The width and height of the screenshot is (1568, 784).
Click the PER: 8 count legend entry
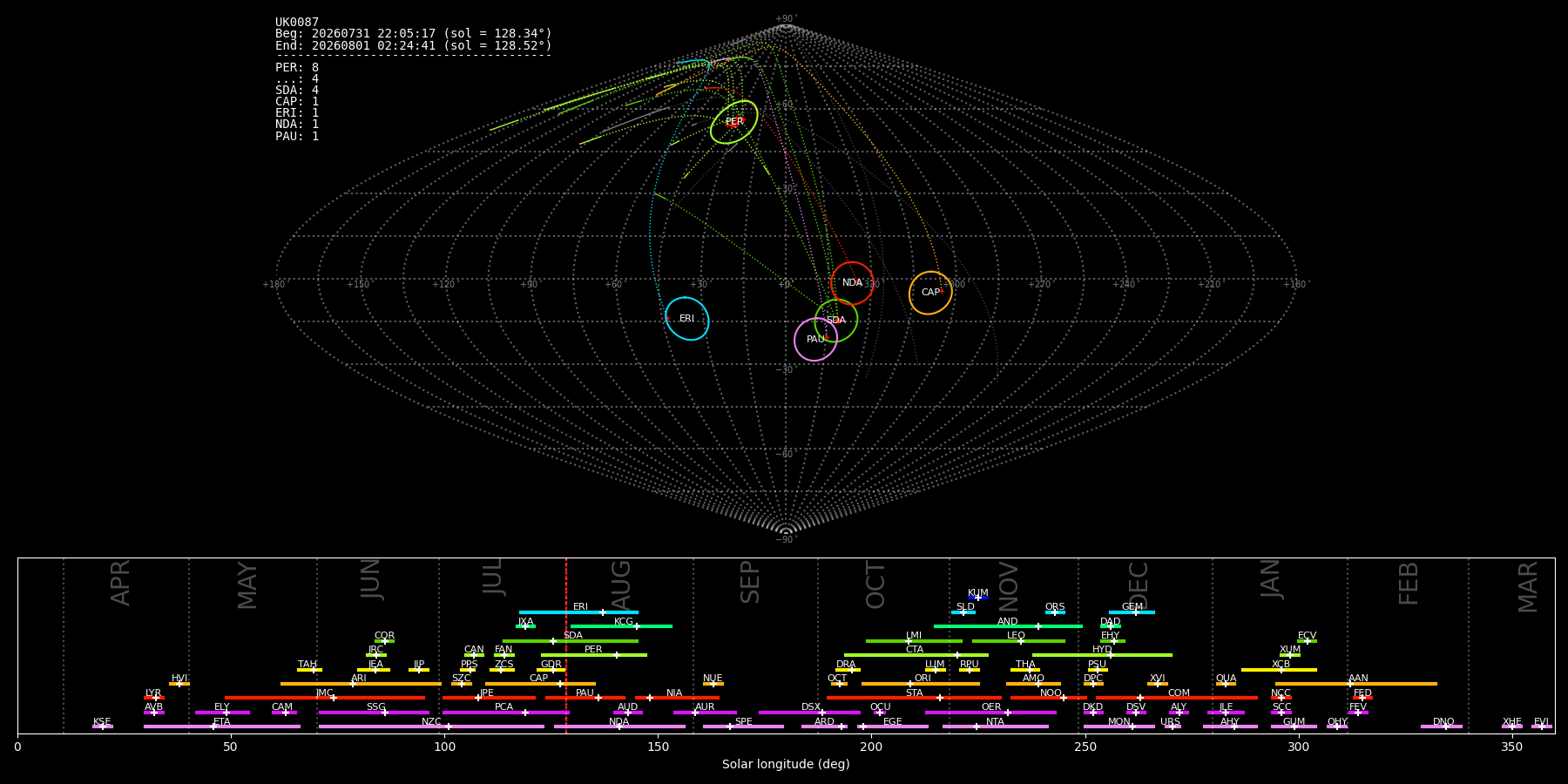297,67
